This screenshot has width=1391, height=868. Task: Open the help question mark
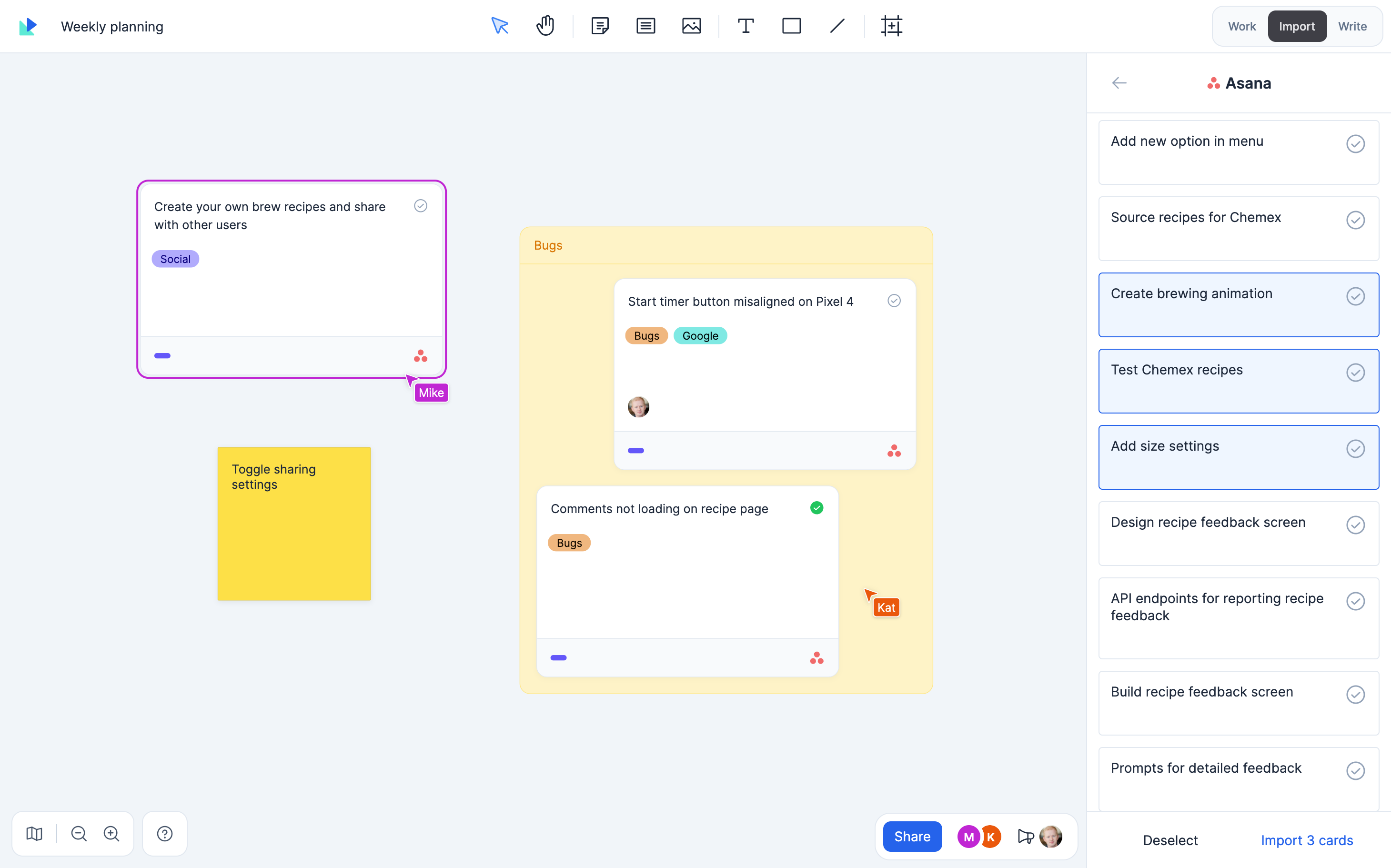(x=165, y=834)
